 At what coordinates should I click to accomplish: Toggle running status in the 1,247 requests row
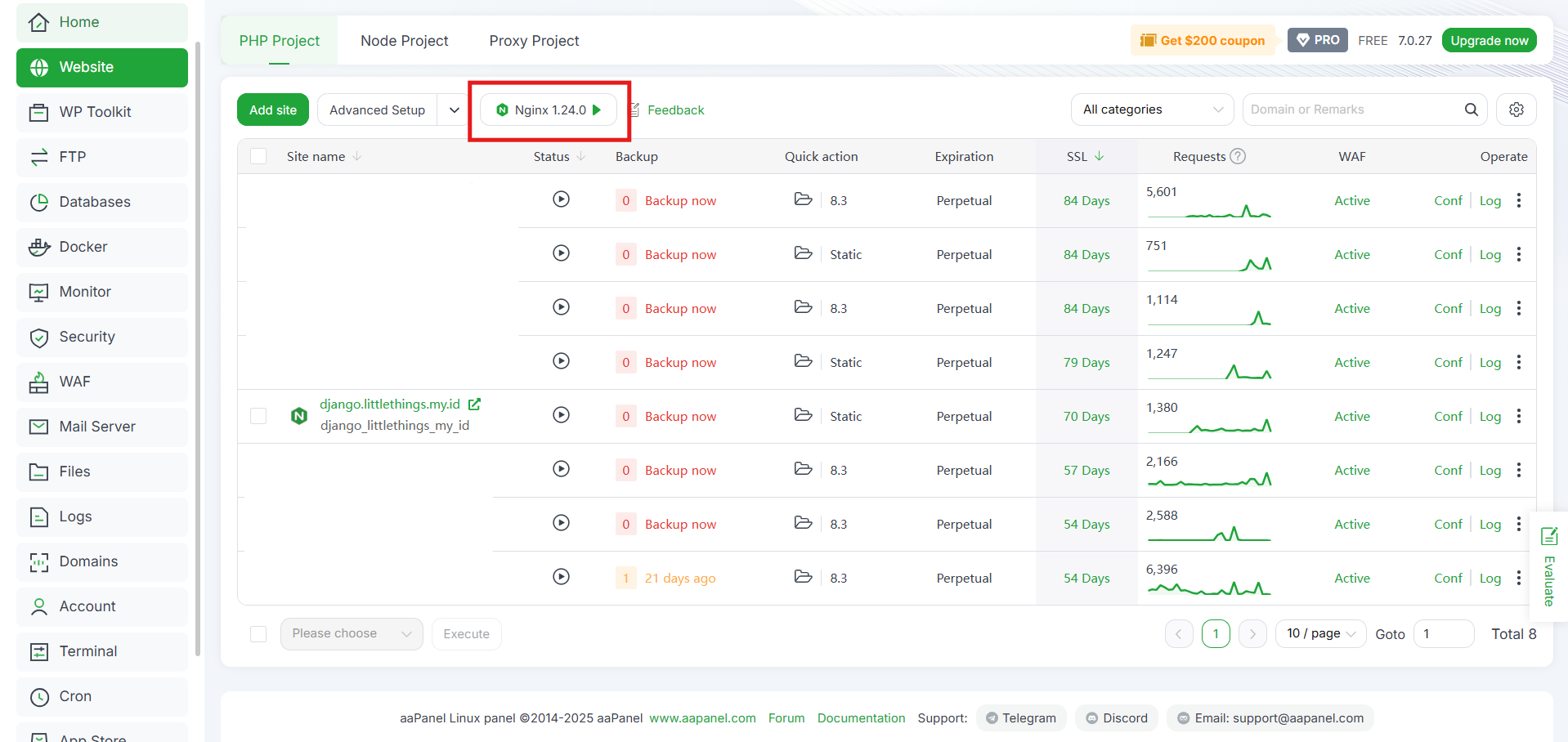click(561, 361)
